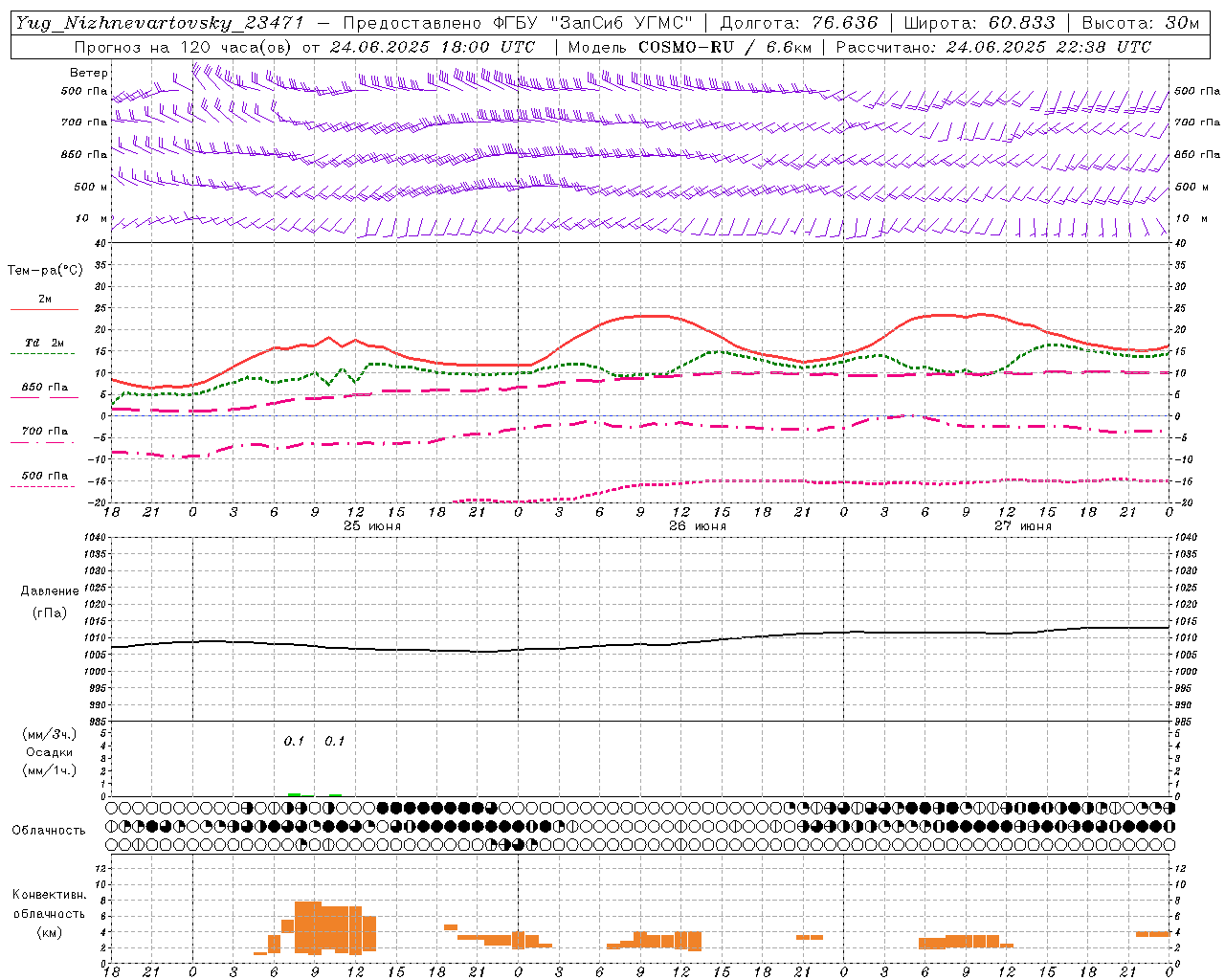Image resolution: width=1225 pixels, height=980 pixels.
Task: Select the text Предоставлено ФГБУ "ЗапСиб УГМС"
Action: pyautogui.click(x=517, y=23)
